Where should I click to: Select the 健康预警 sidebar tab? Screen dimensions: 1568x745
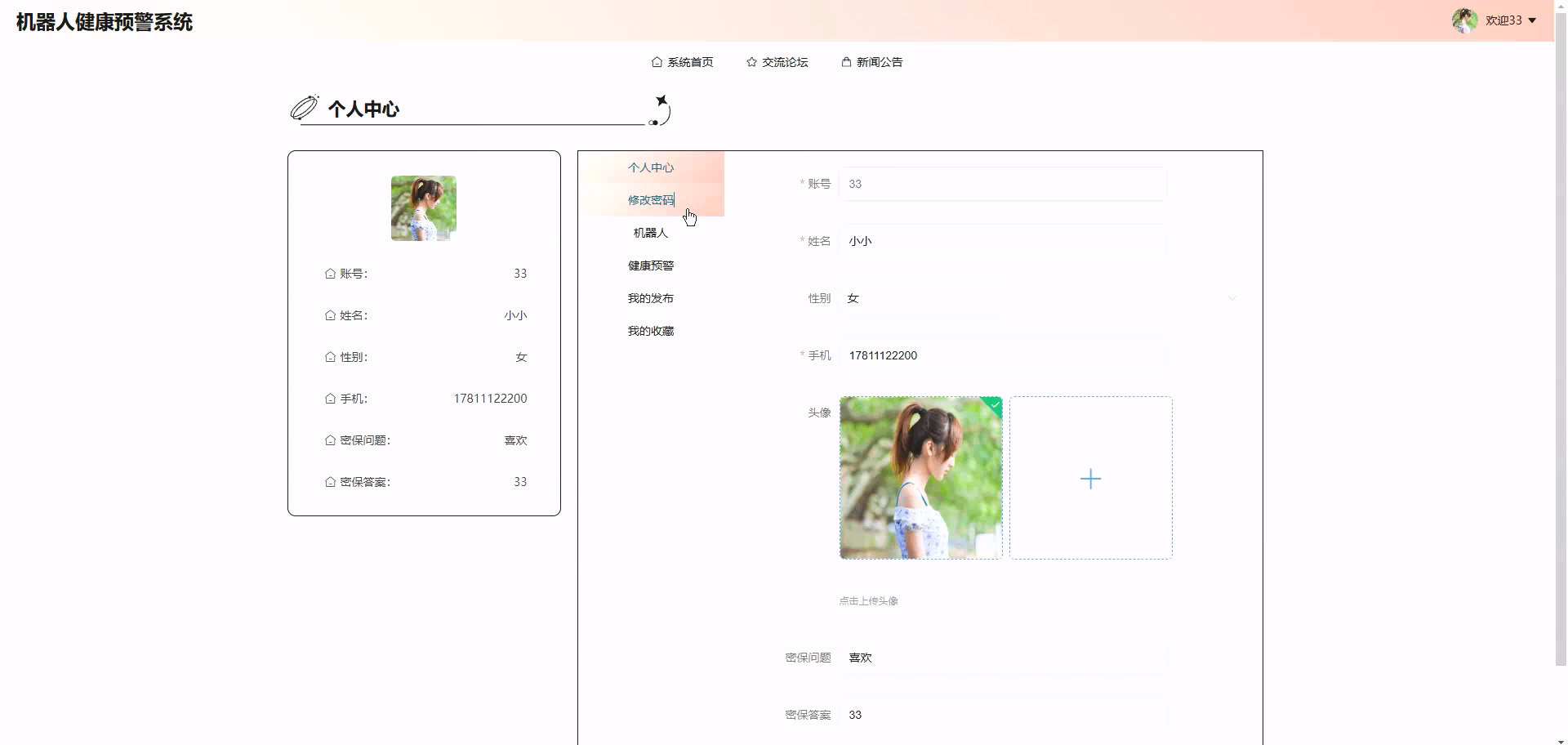(651, 265)
